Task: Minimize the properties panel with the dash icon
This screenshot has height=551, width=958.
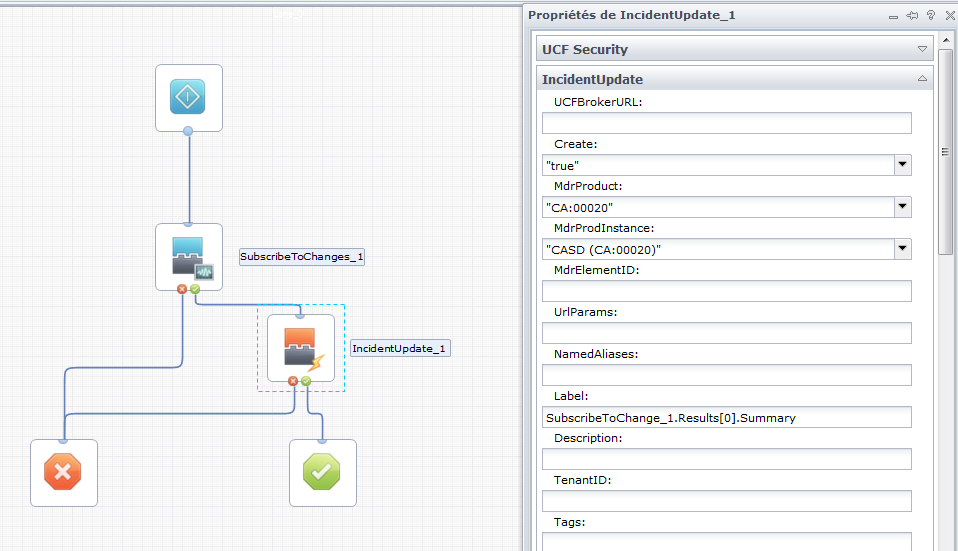Action: (x=894, y=15)
